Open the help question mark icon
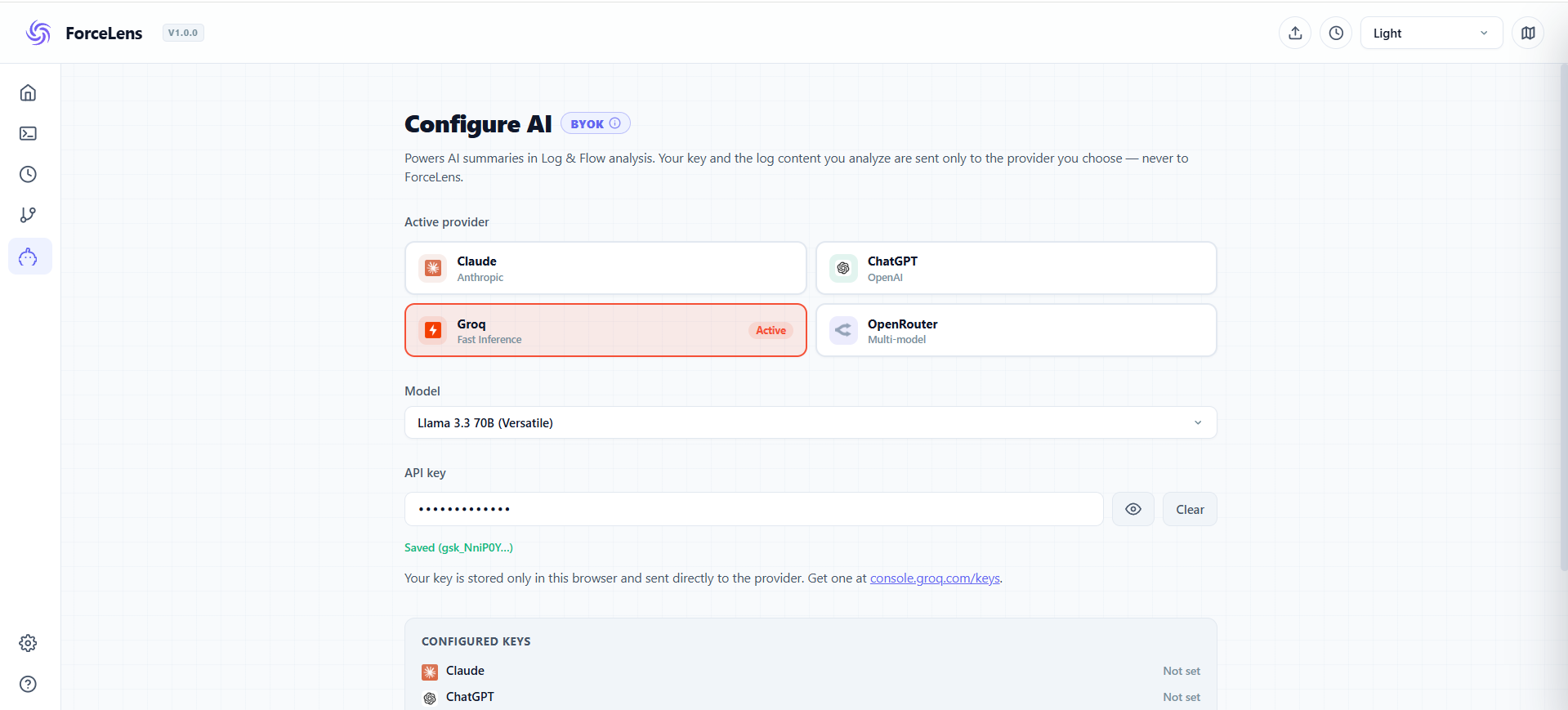1568x710 pixels. pyautogui.click(x=28, y=685)
